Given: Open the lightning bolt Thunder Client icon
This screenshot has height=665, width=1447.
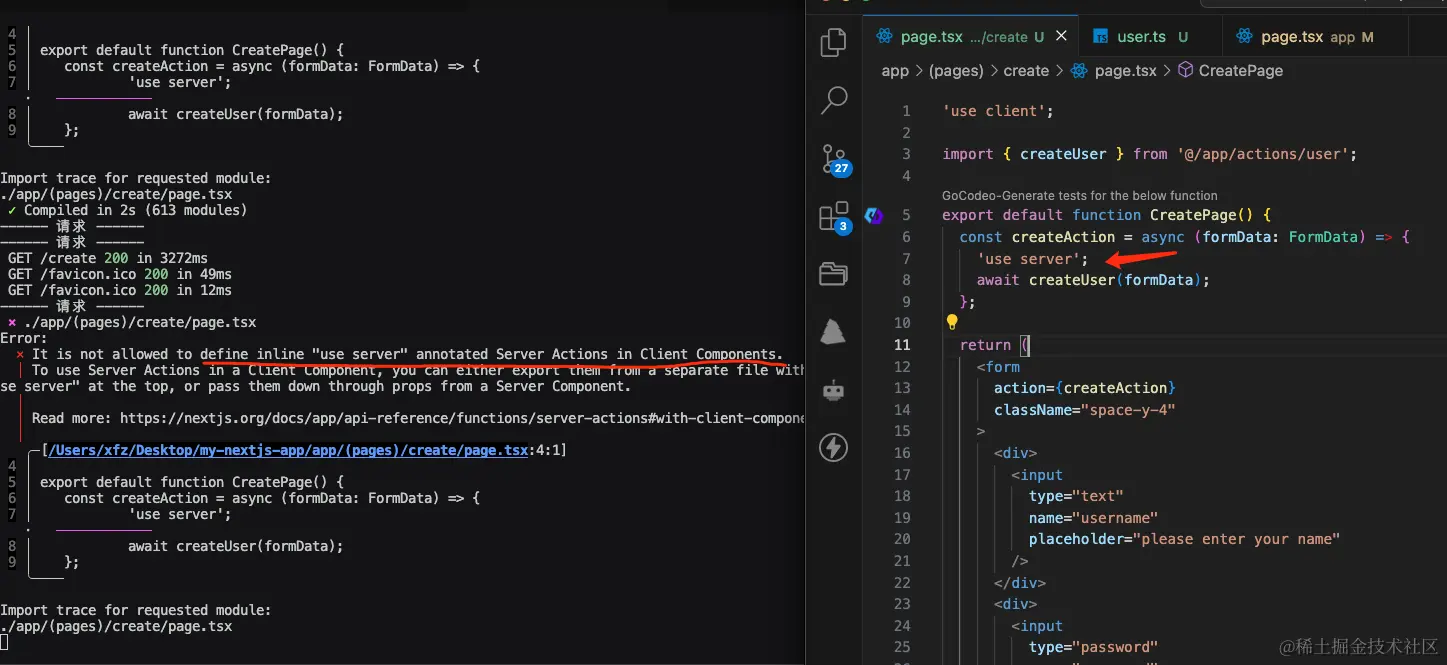Looking at the screenshot, I should point(833,447).
